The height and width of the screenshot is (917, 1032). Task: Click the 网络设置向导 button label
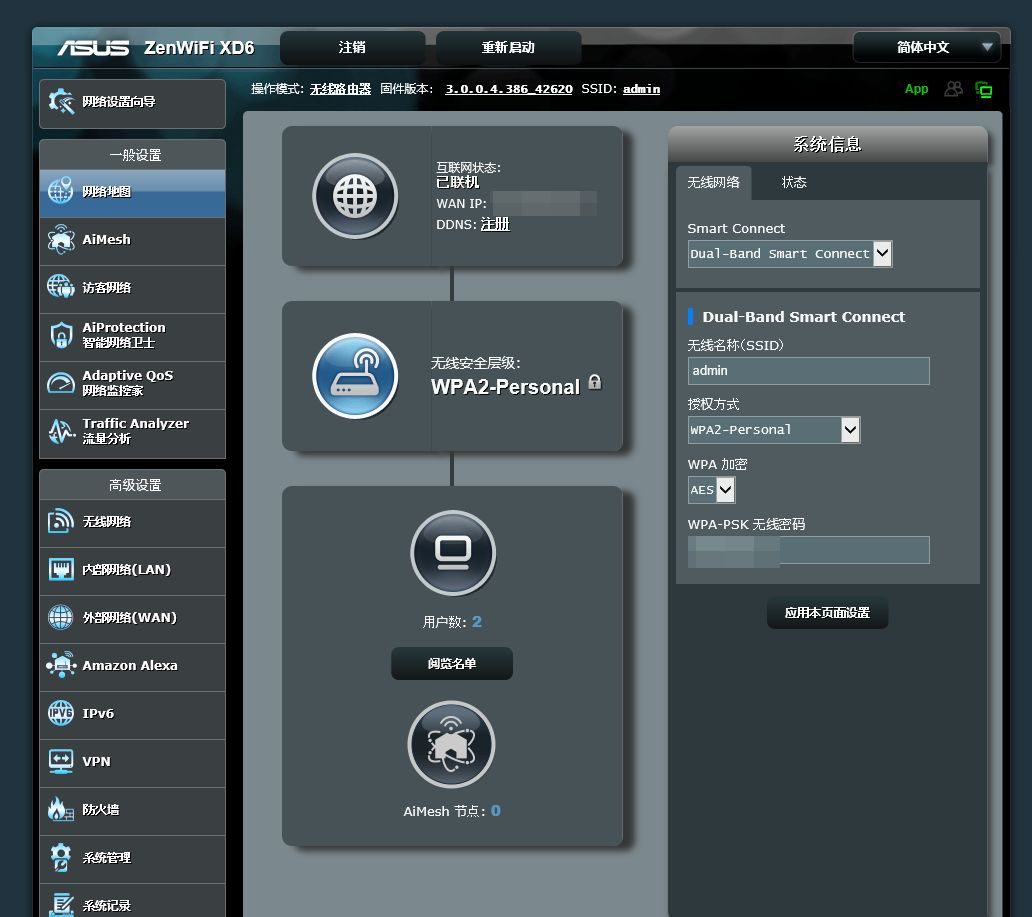click(x=119, y=101)
